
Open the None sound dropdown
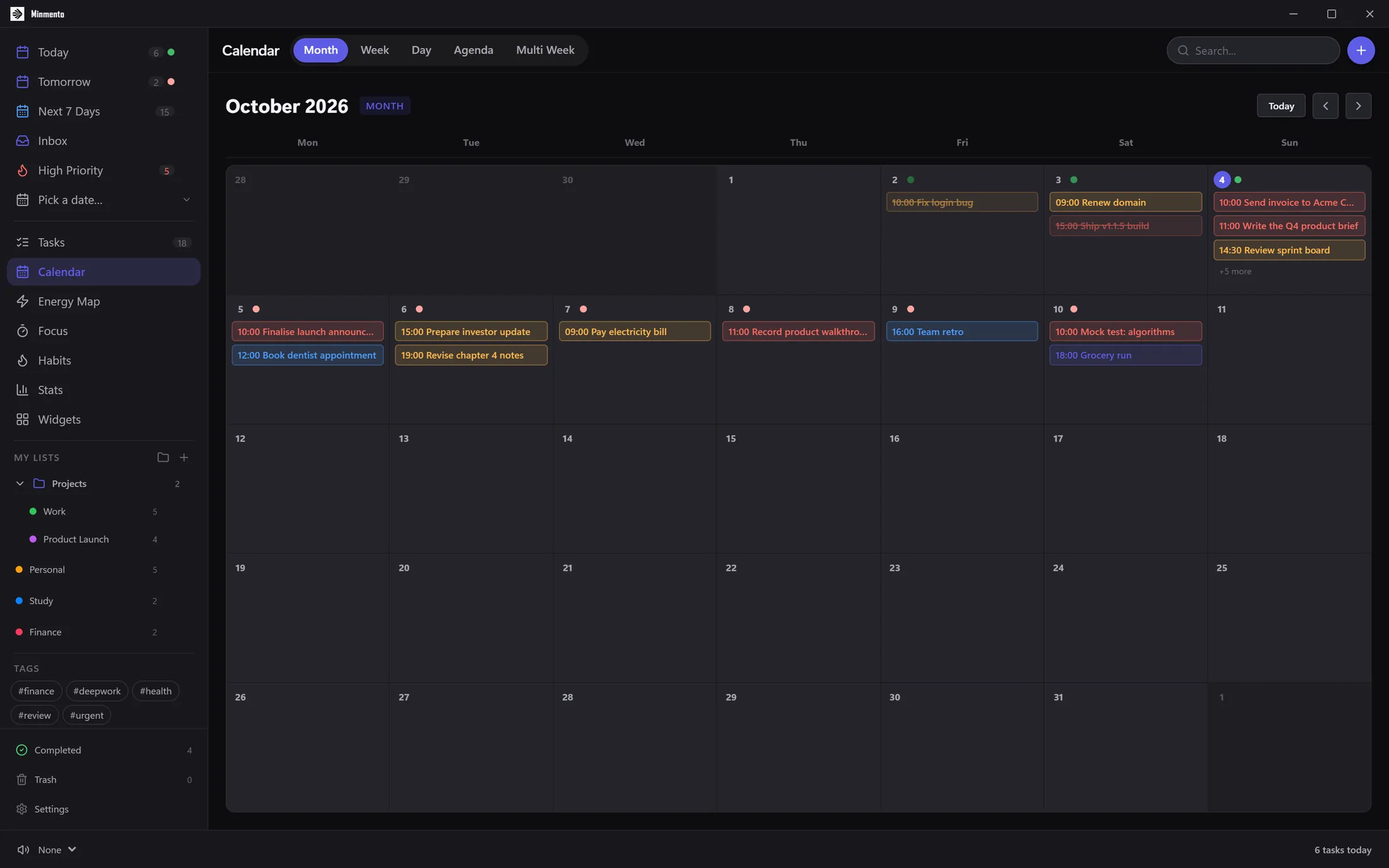pyautogui.click(x=57, y=850)
